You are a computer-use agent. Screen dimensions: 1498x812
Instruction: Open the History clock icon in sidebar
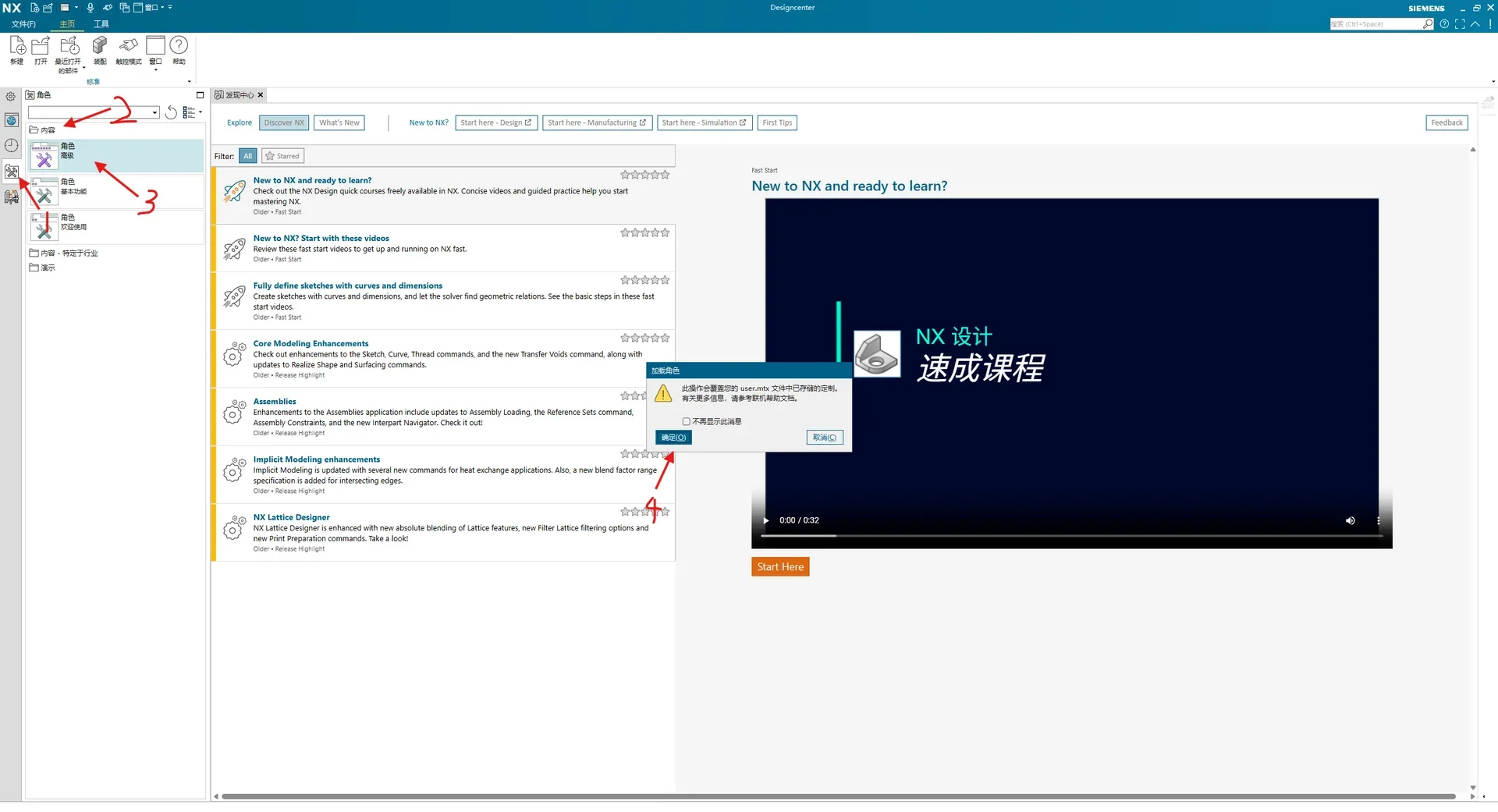coord(11,146)
